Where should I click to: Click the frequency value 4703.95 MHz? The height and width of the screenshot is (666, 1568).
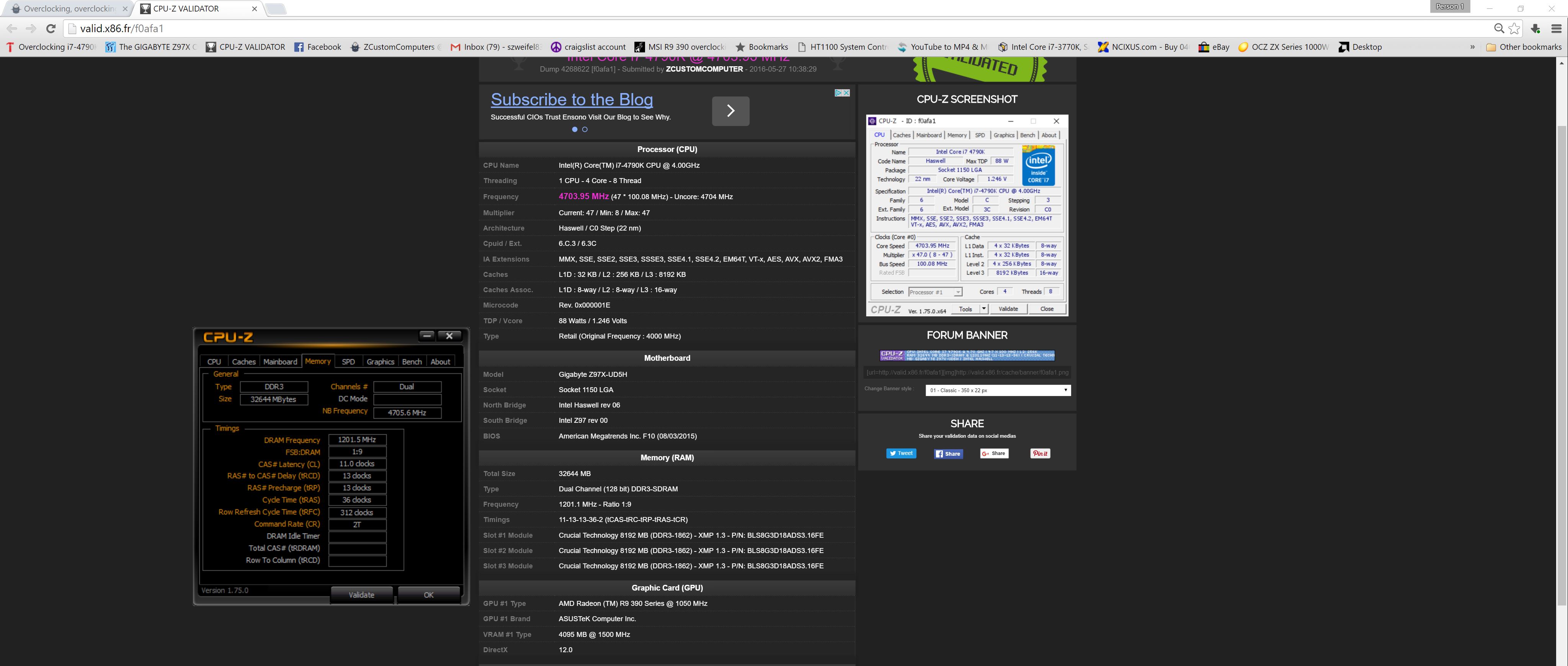pyautogui.click(x=583, y=196)
